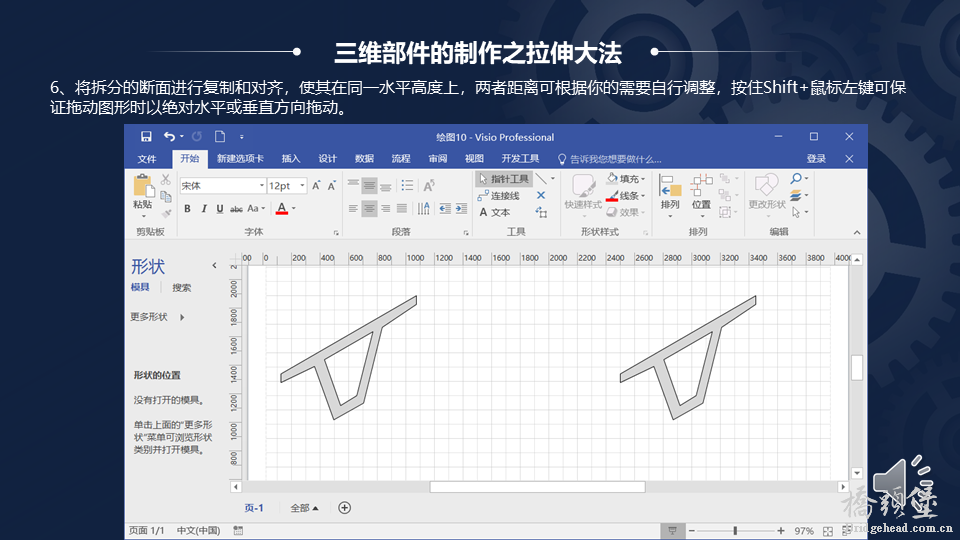Click the 搜索 search link in Shapes pane
This screenshot has height=540, width=960.
click(181, 288)
